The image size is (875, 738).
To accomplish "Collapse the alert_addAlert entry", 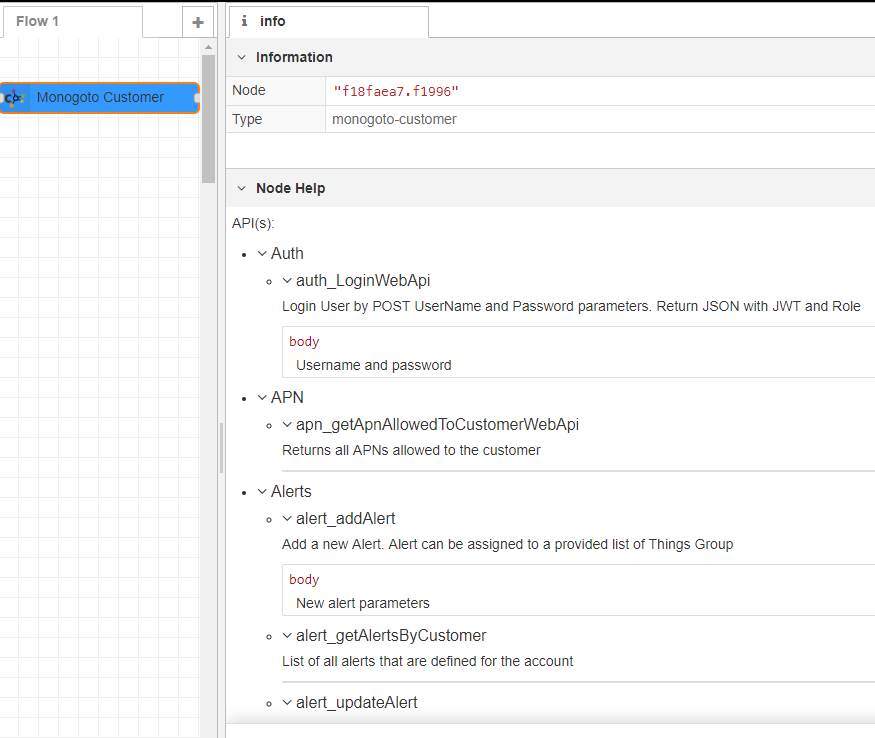I will 287,519.
